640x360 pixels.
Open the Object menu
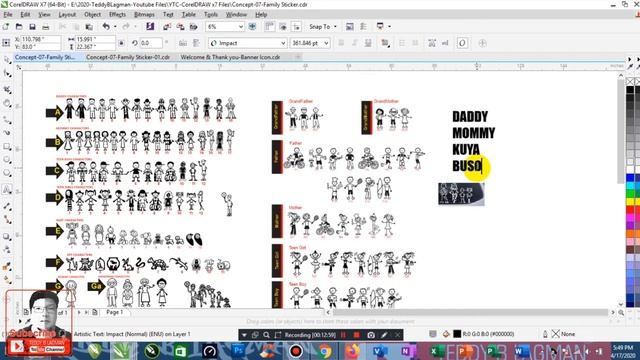pos(92,14)
